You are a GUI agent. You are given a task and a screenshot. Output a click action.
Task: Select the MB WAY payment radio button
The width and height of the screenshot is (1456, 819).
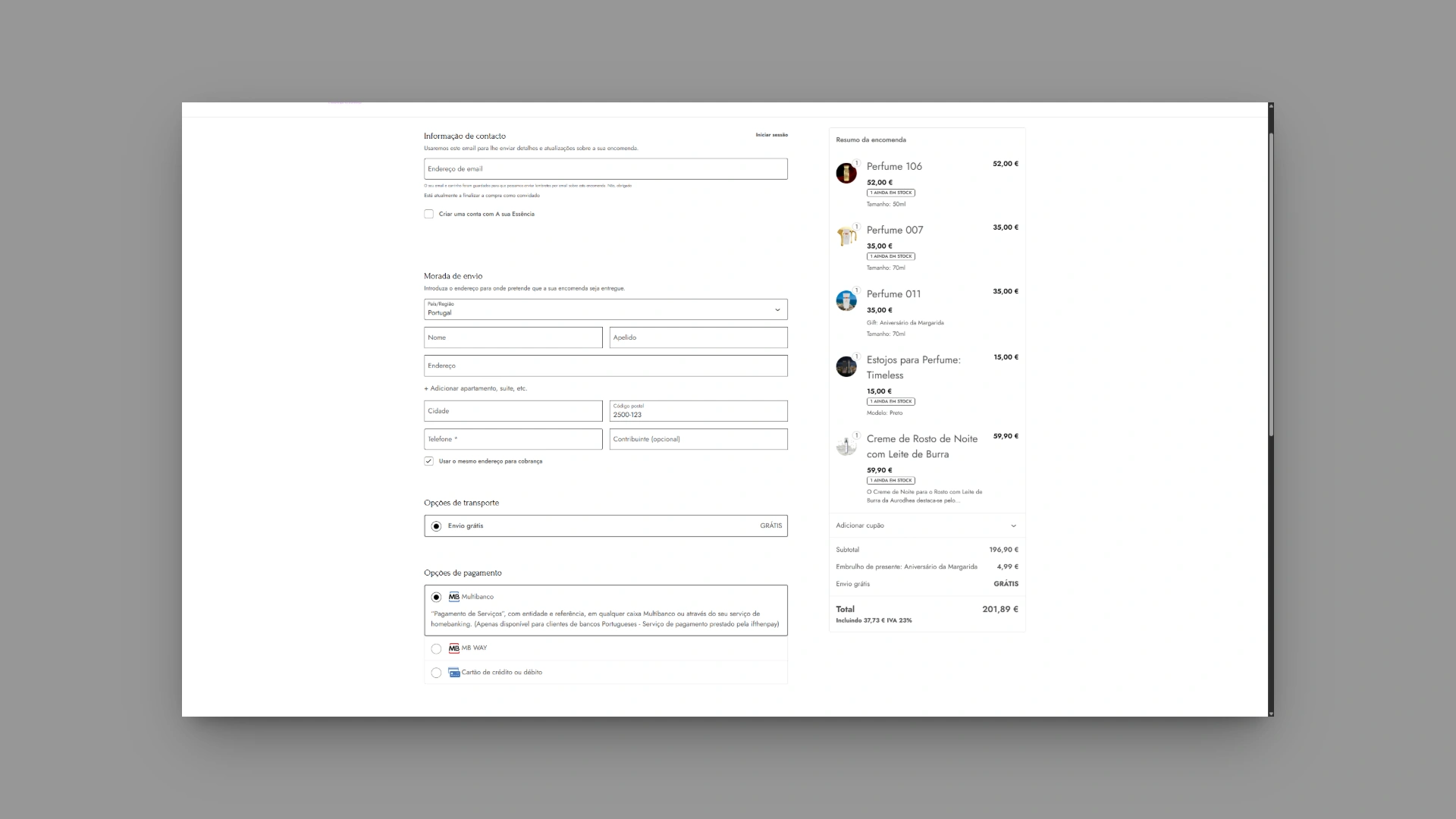coord(436,649)
